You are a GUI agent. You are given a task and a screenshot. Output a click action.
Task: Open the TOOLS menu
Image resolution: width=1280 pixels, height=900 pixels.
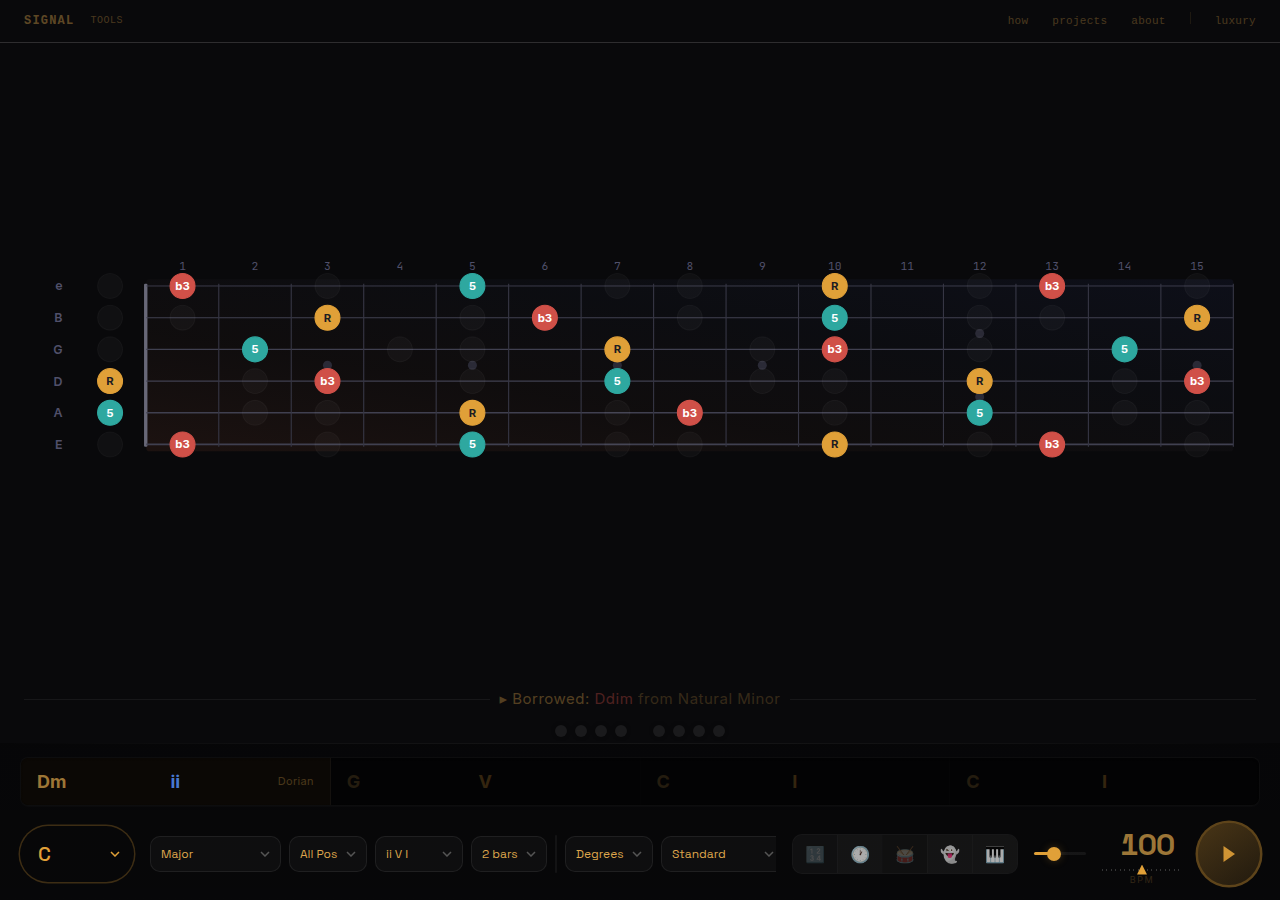pyautogui.click(x=106, y=19)
